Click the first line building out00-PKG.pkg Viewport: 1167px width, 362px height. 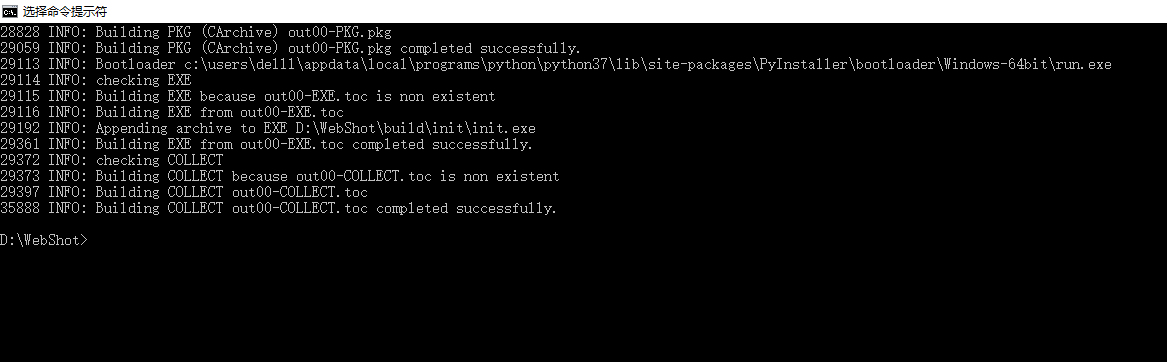point(196,33)
